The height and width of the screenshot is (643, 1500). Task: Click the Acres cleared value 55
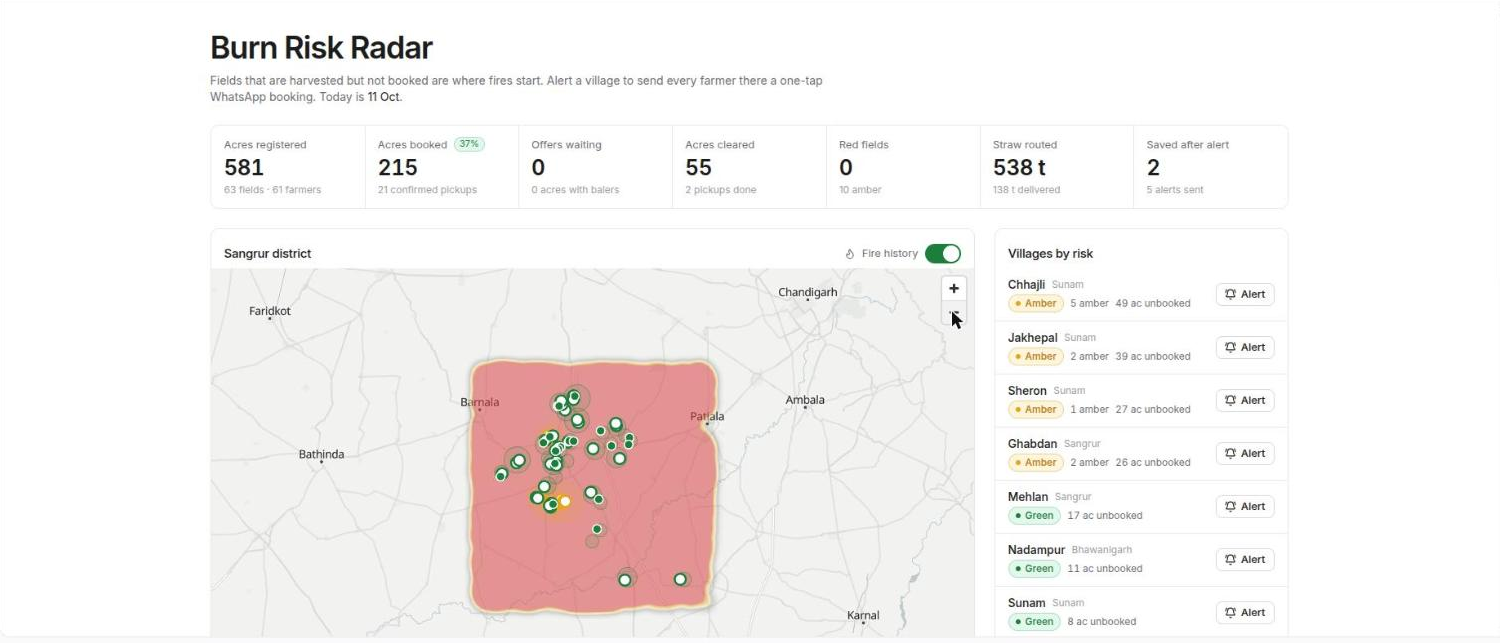pos(698,167)
